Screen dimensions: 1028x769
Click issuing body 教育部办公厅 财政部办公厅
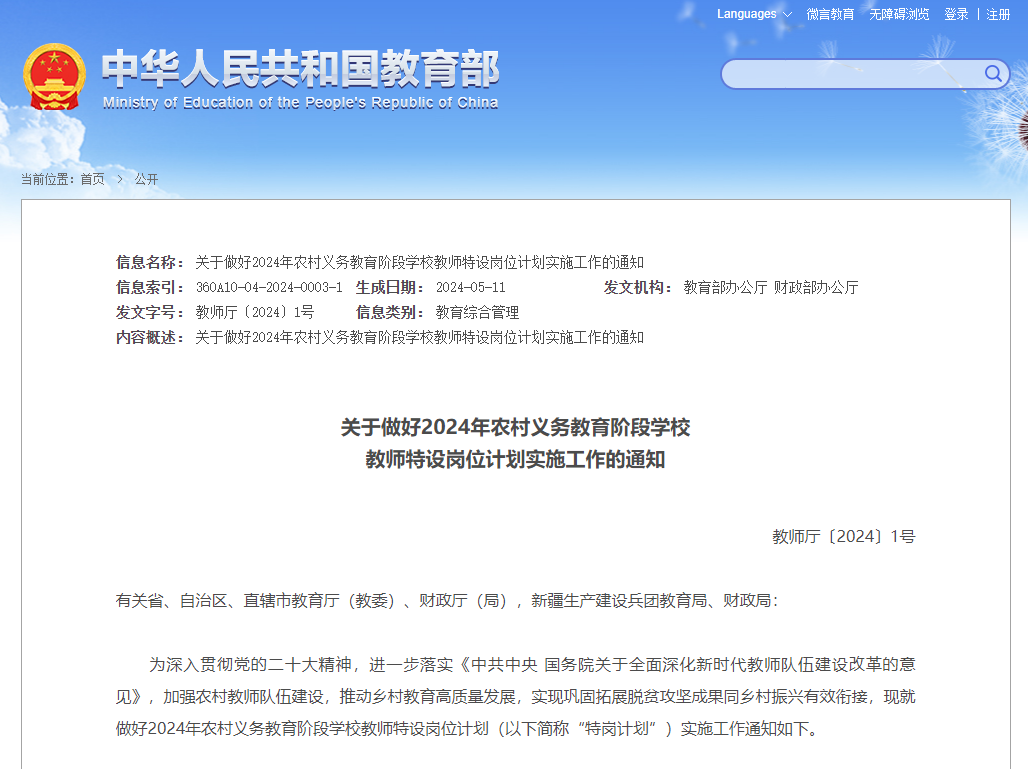(771, 287)
